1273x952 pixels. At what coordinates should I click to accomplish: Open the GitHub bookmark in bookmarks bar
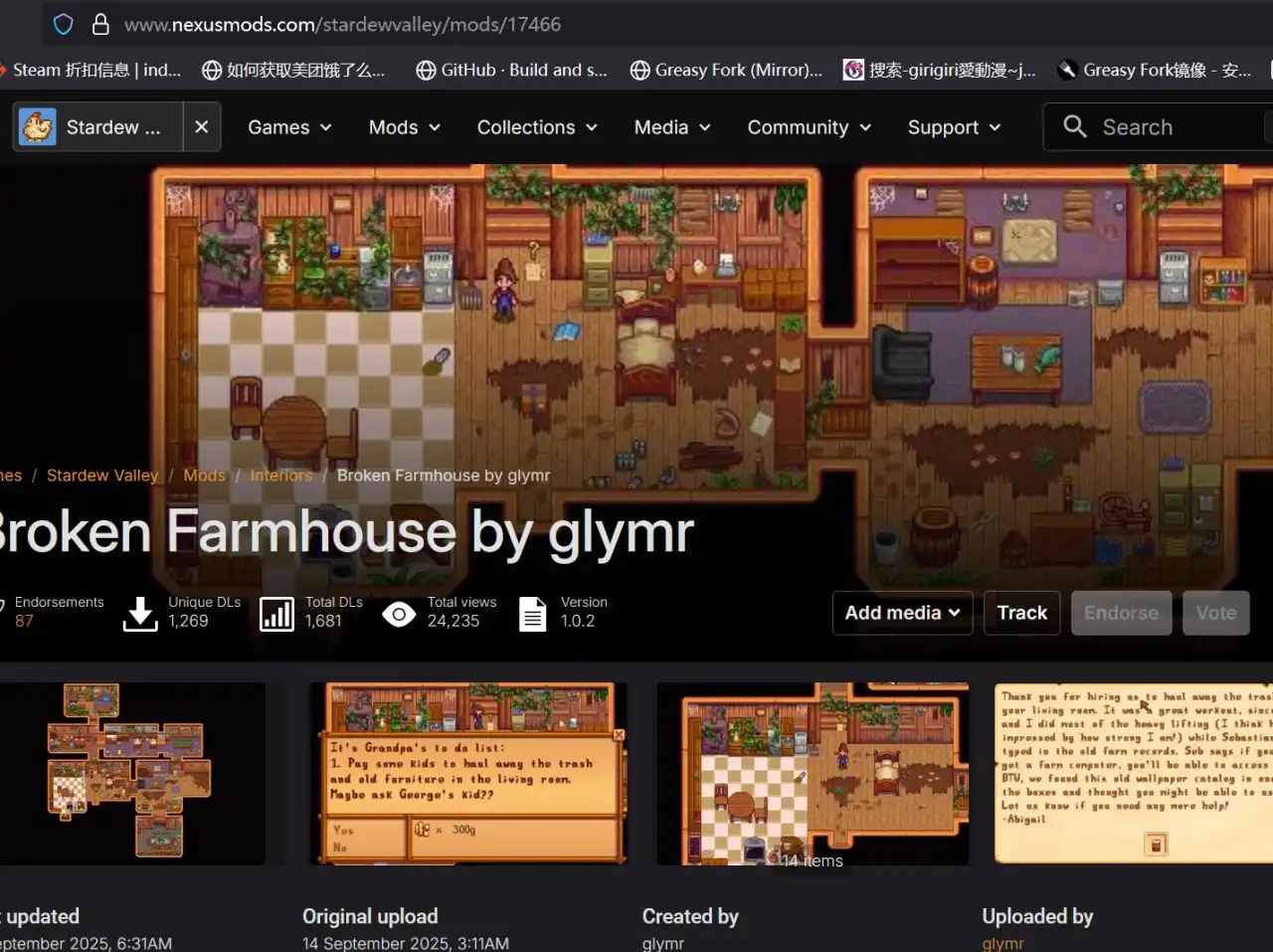pos(511,70)
